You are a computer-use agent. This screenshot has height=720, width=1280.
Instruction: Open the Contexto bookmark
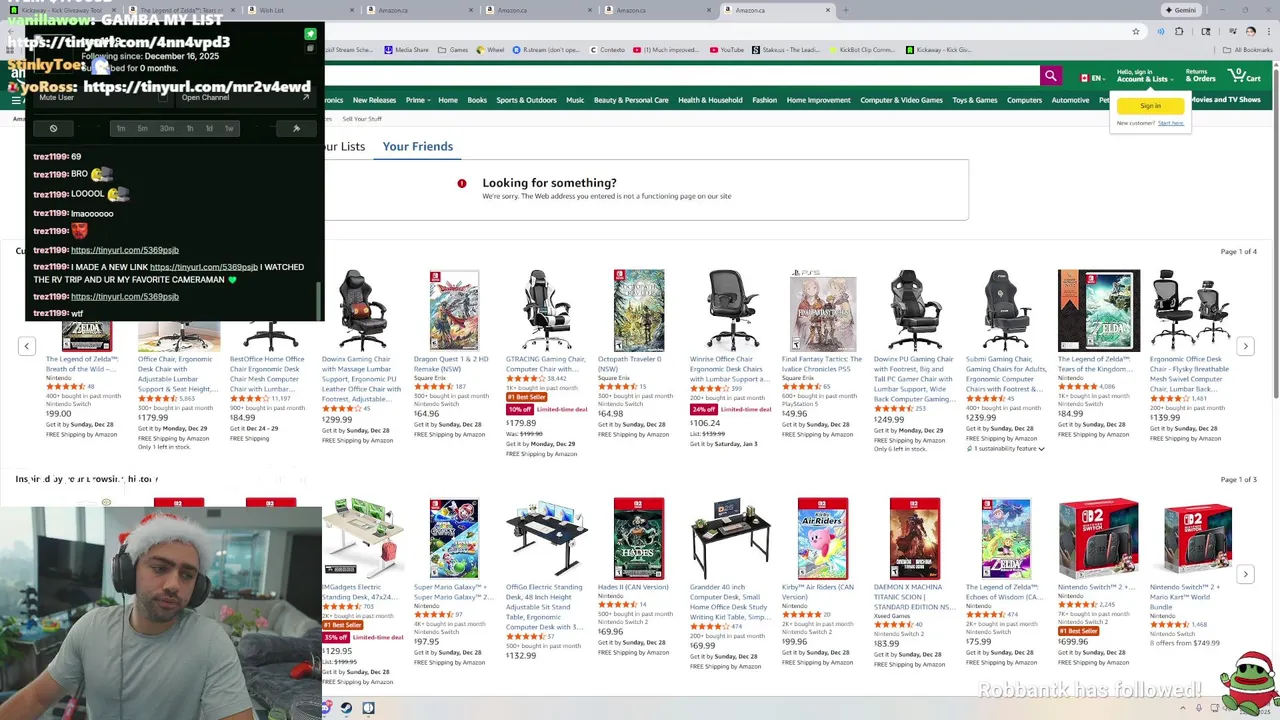(x=606, y=50)
